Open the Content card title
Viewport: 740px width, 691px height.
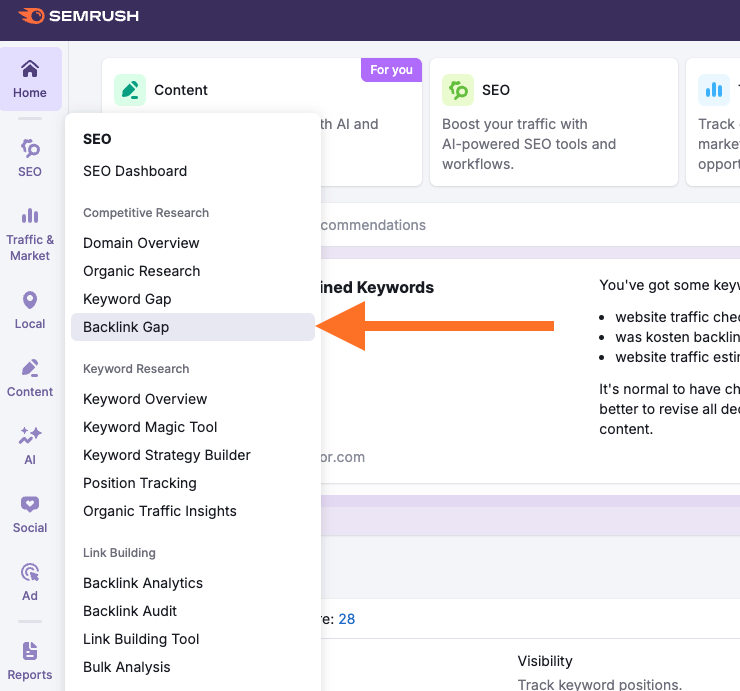coord(181,90)
